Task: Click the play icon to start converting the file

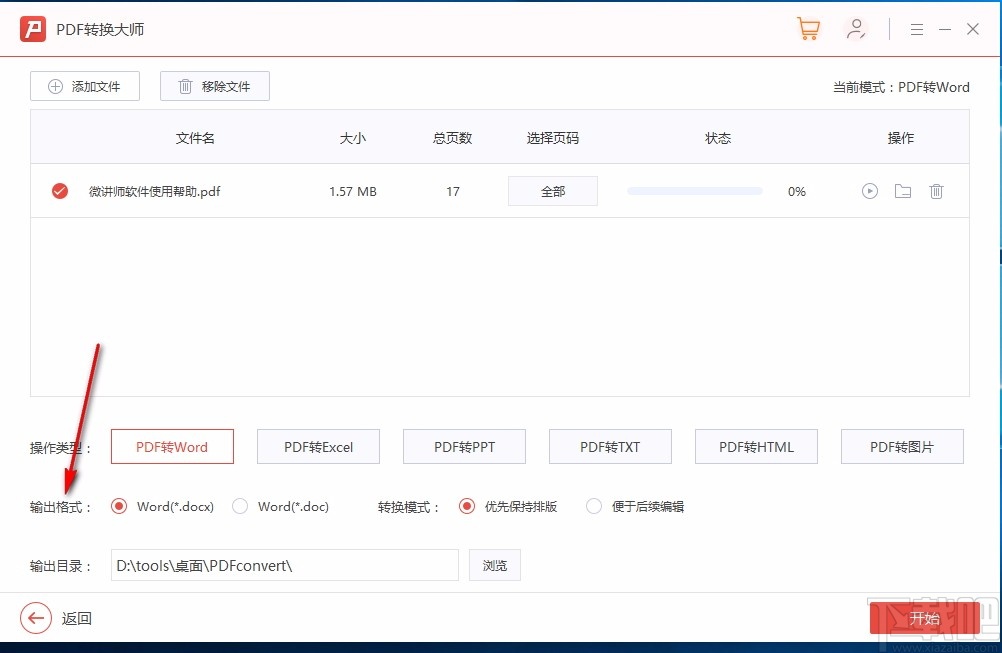Action: pyautogui.click(x=869, y=191)
